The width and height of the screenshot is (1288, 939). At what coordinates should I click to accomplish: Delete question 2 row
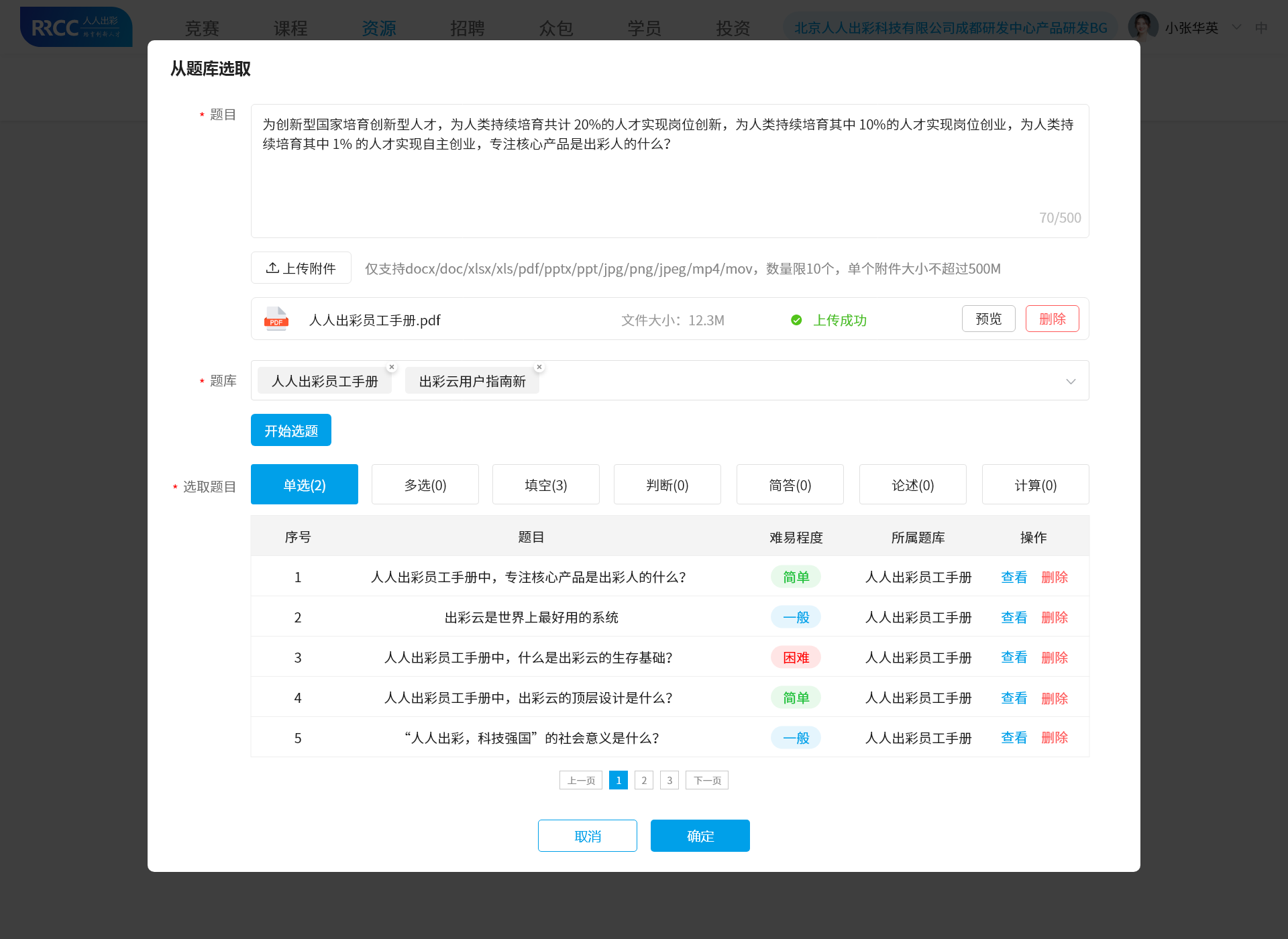(1055, 617)
